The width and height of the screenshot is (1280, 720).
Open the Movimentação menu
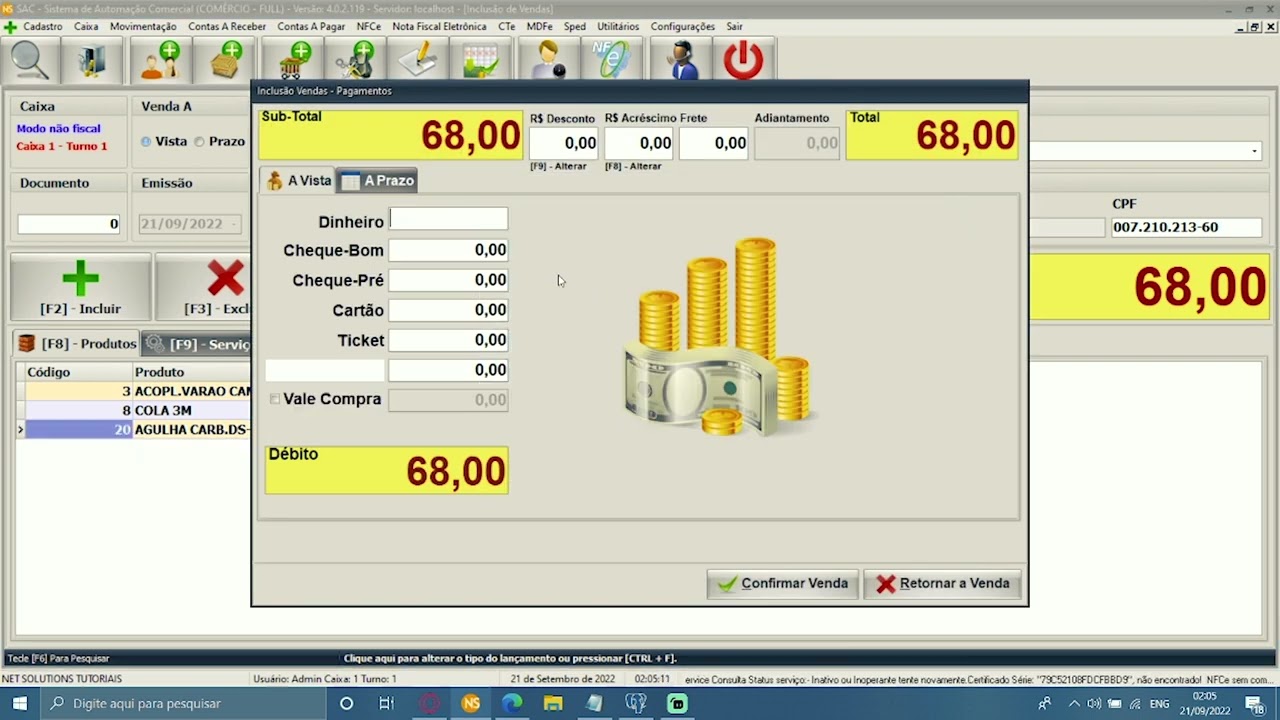tap(143, 26)
